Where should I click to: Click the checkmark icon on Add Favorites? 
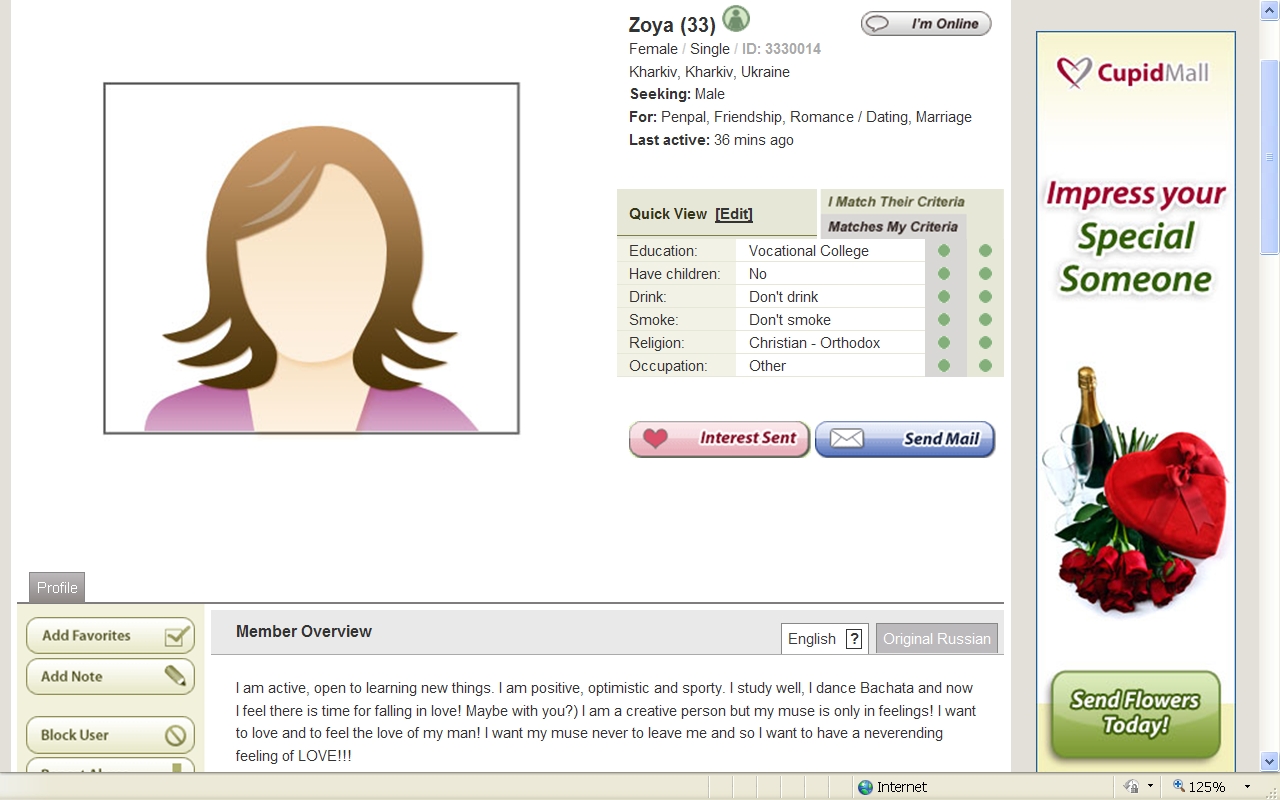(177, 635)
